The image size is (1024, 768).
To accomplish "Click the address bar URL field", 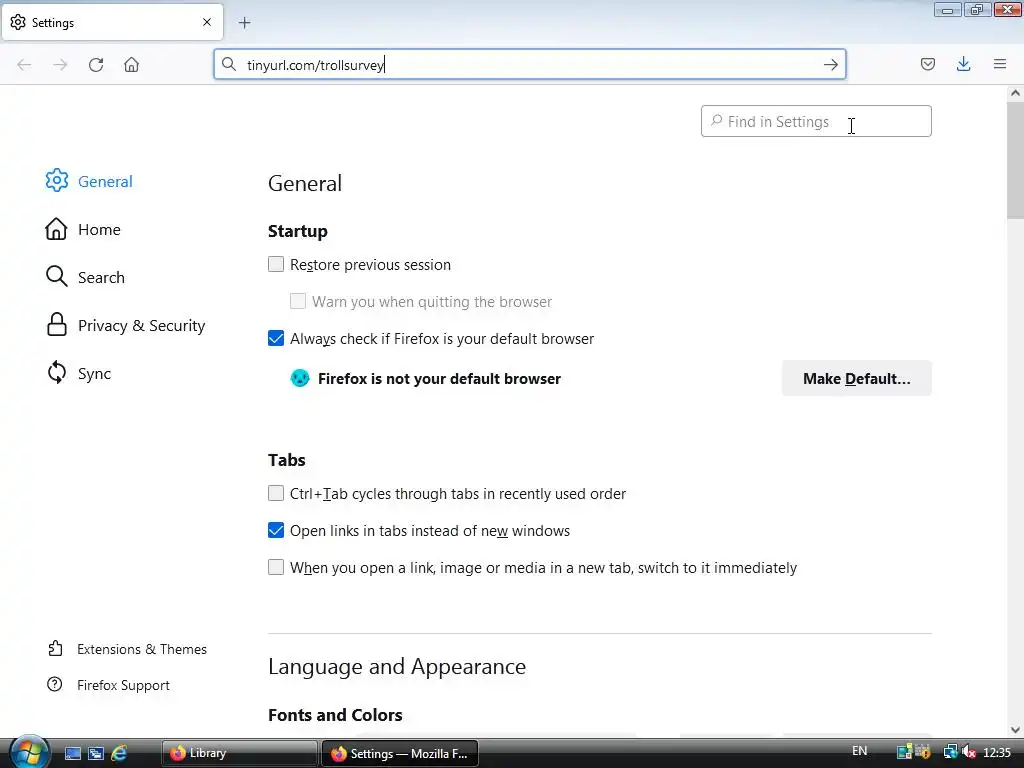I will (x=530, y=65).
